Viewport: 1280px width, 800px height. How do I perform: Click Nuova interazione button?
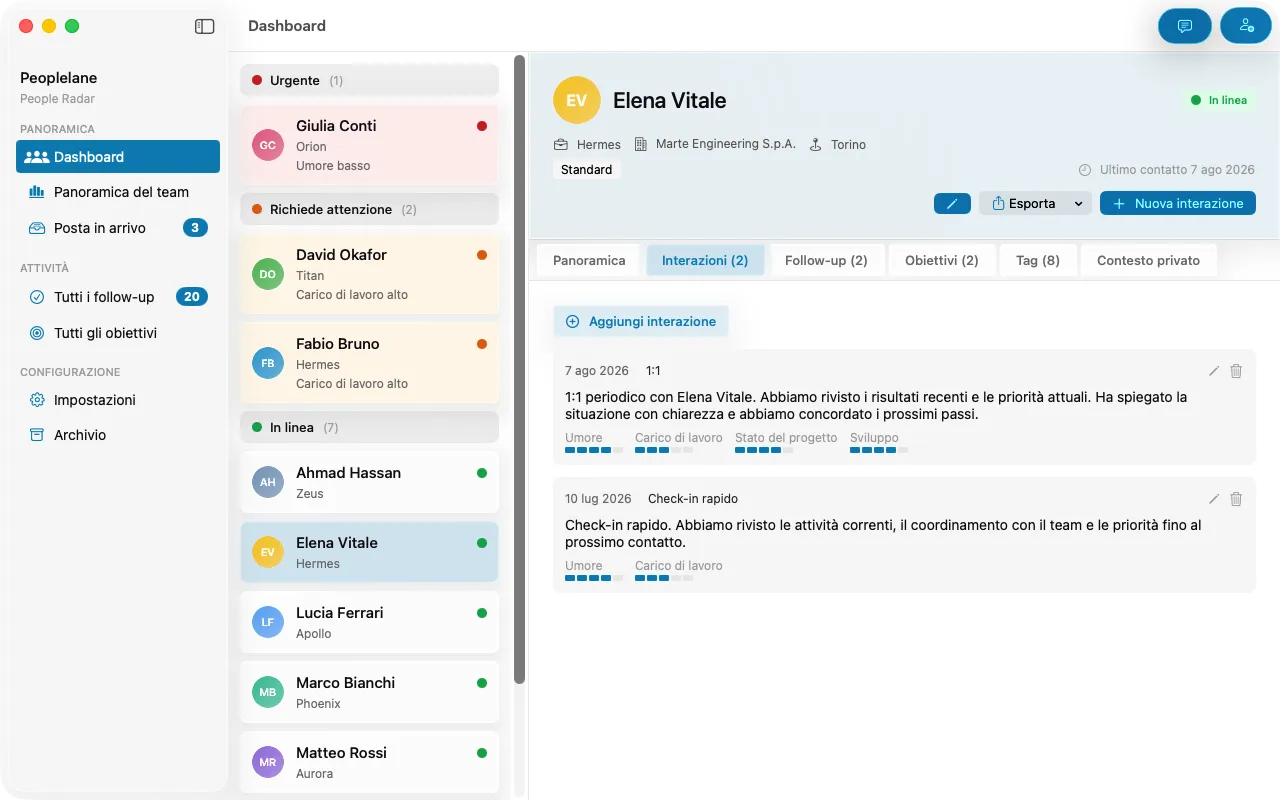point(1178,204)
